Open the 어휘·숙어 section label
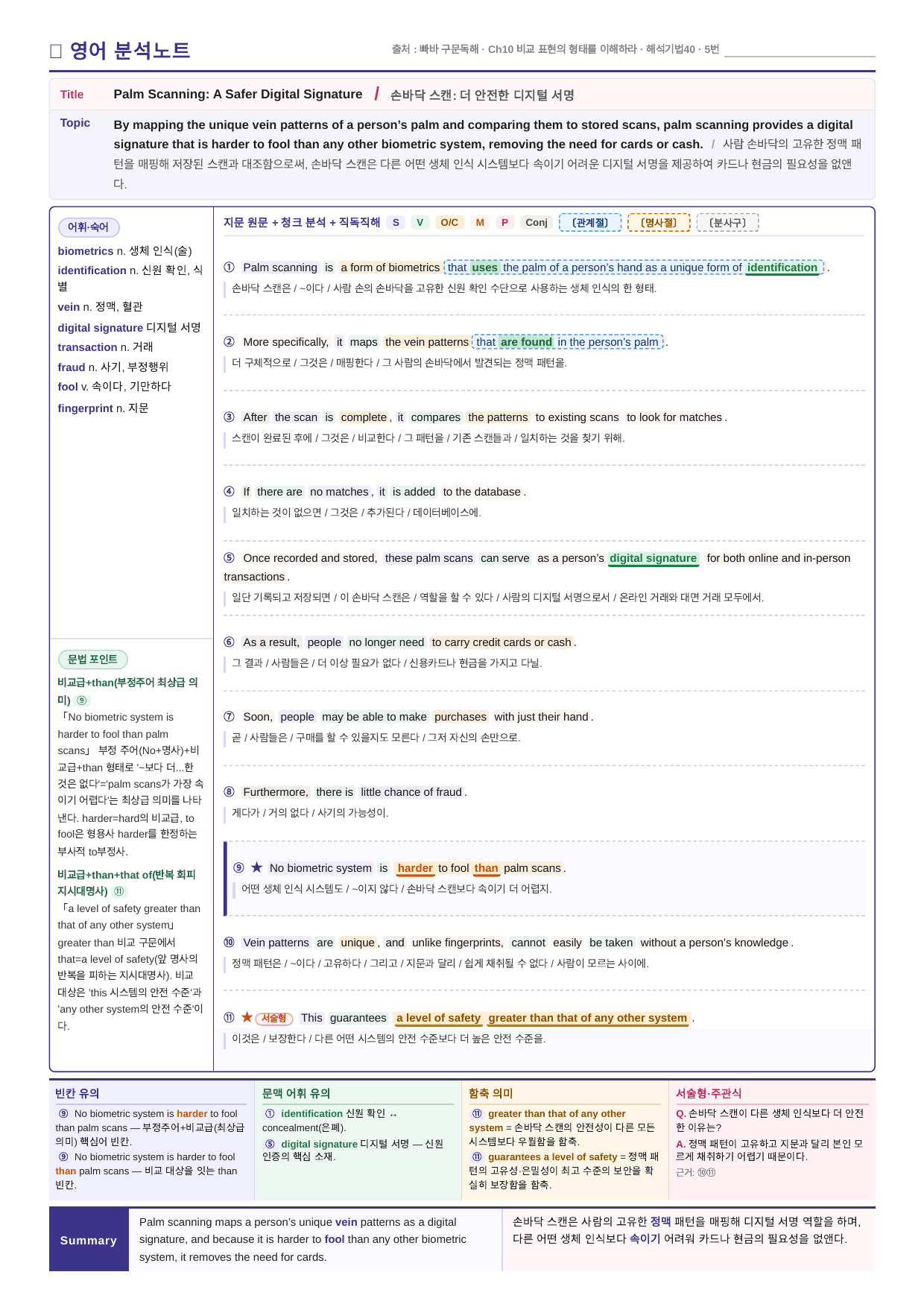The width and height of the screenshot is (924, 1307). coord(89,227)
